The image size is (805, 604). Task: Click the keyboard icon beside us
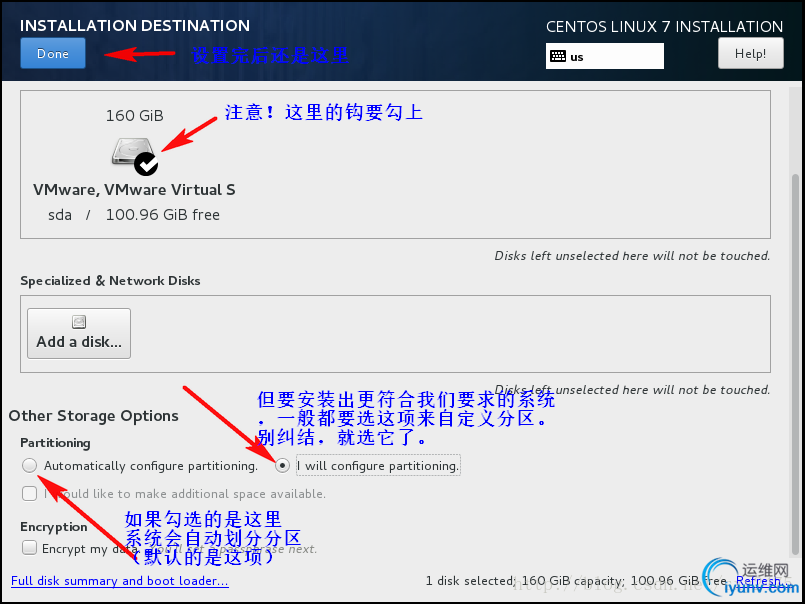click(x=558, y=56)
